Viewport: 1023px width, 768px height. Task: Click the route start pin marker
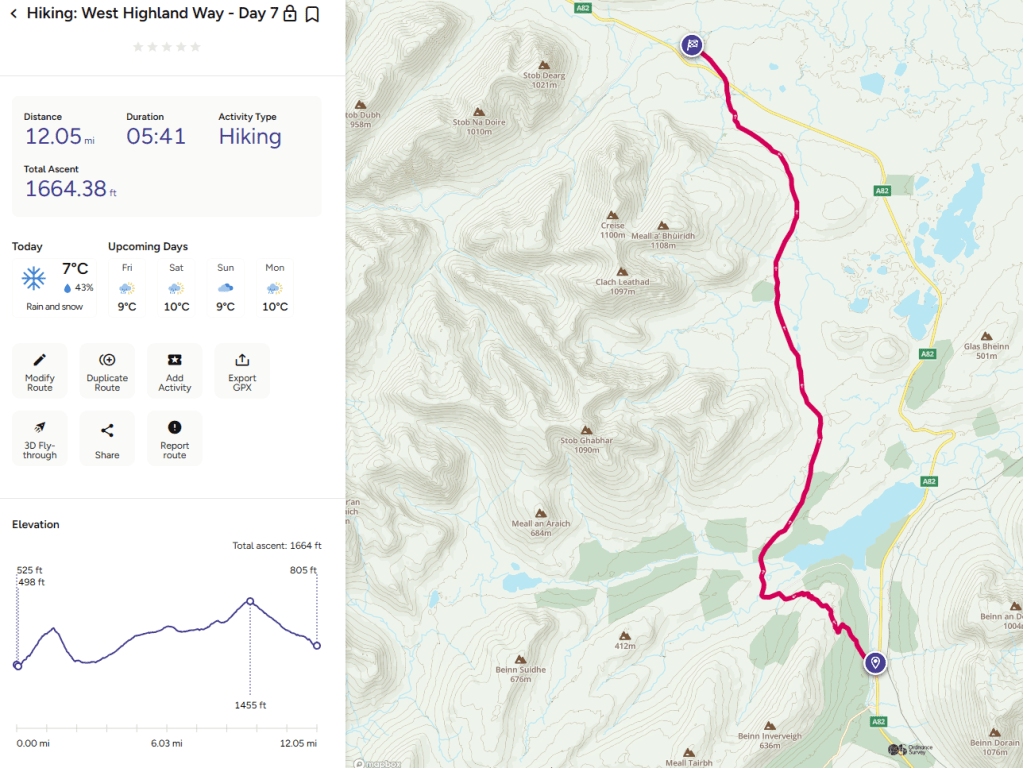(x=875, y=662)
